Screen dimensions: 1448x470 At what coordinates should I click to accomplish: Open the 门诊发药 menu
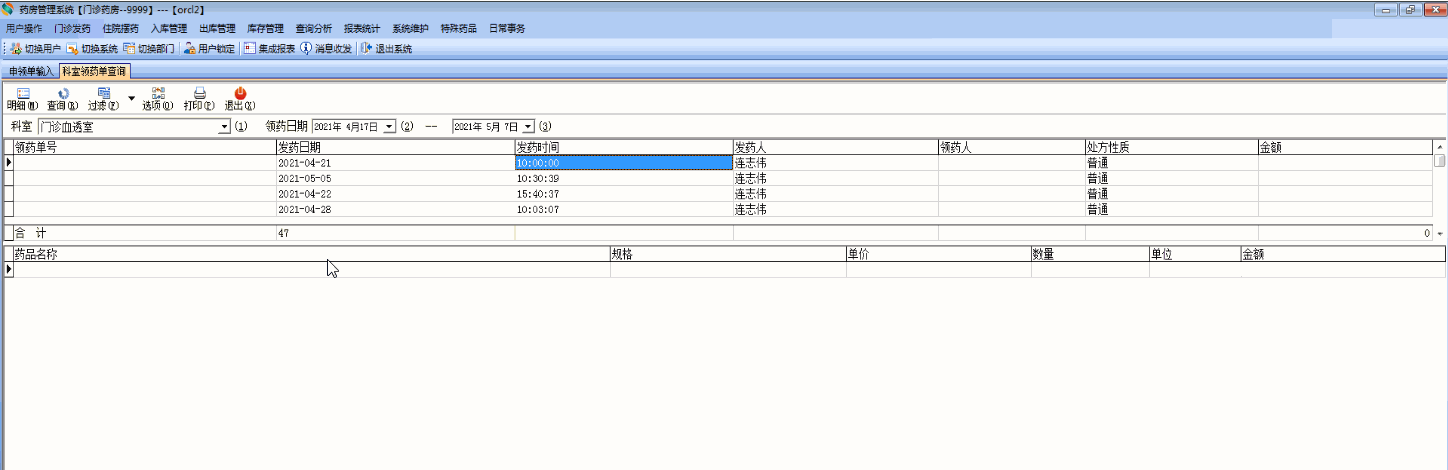72,29
